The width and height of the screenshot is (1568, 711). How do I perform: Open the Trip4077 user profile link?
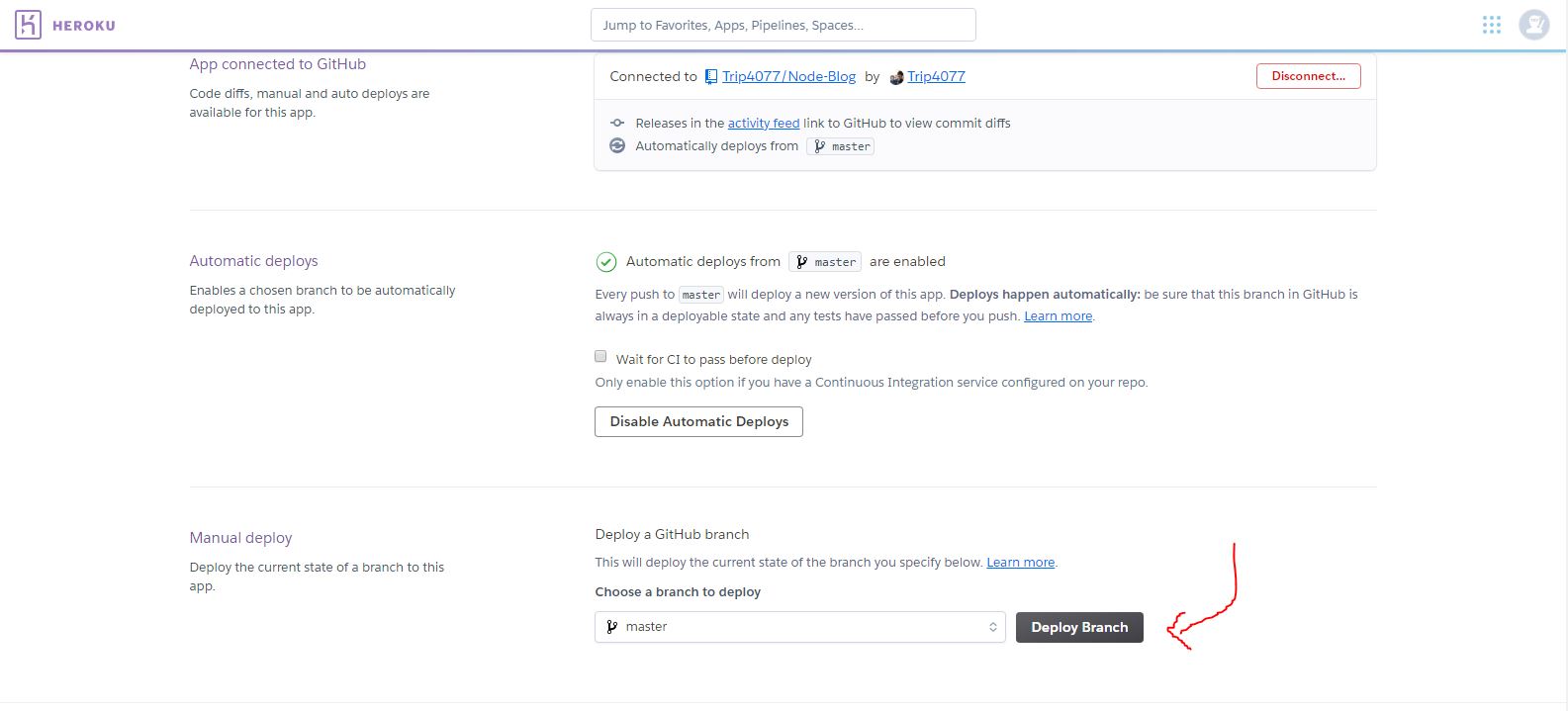pyautogui.click(x=936, y=76)
